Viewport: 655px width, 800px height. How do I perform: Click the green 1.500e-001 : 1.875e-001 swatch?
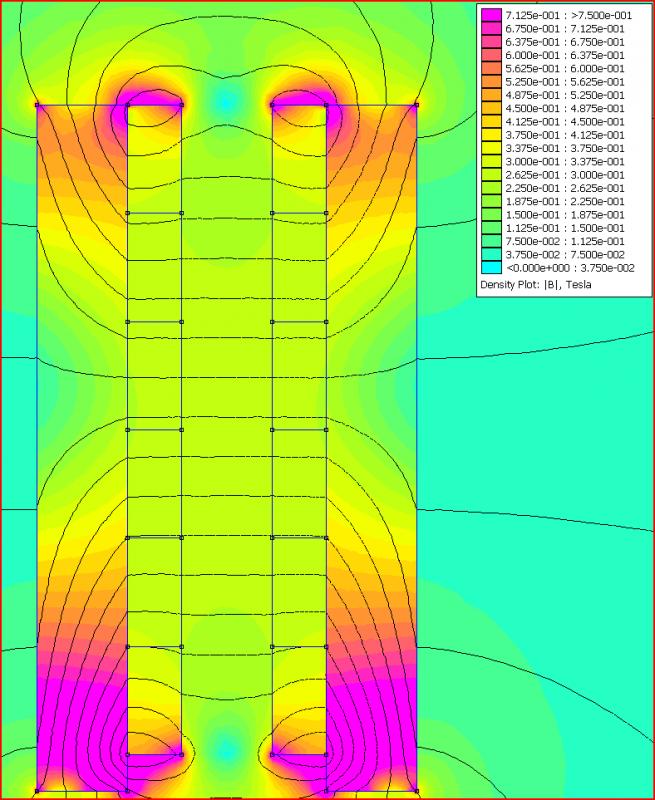click(x=492, y=214)
